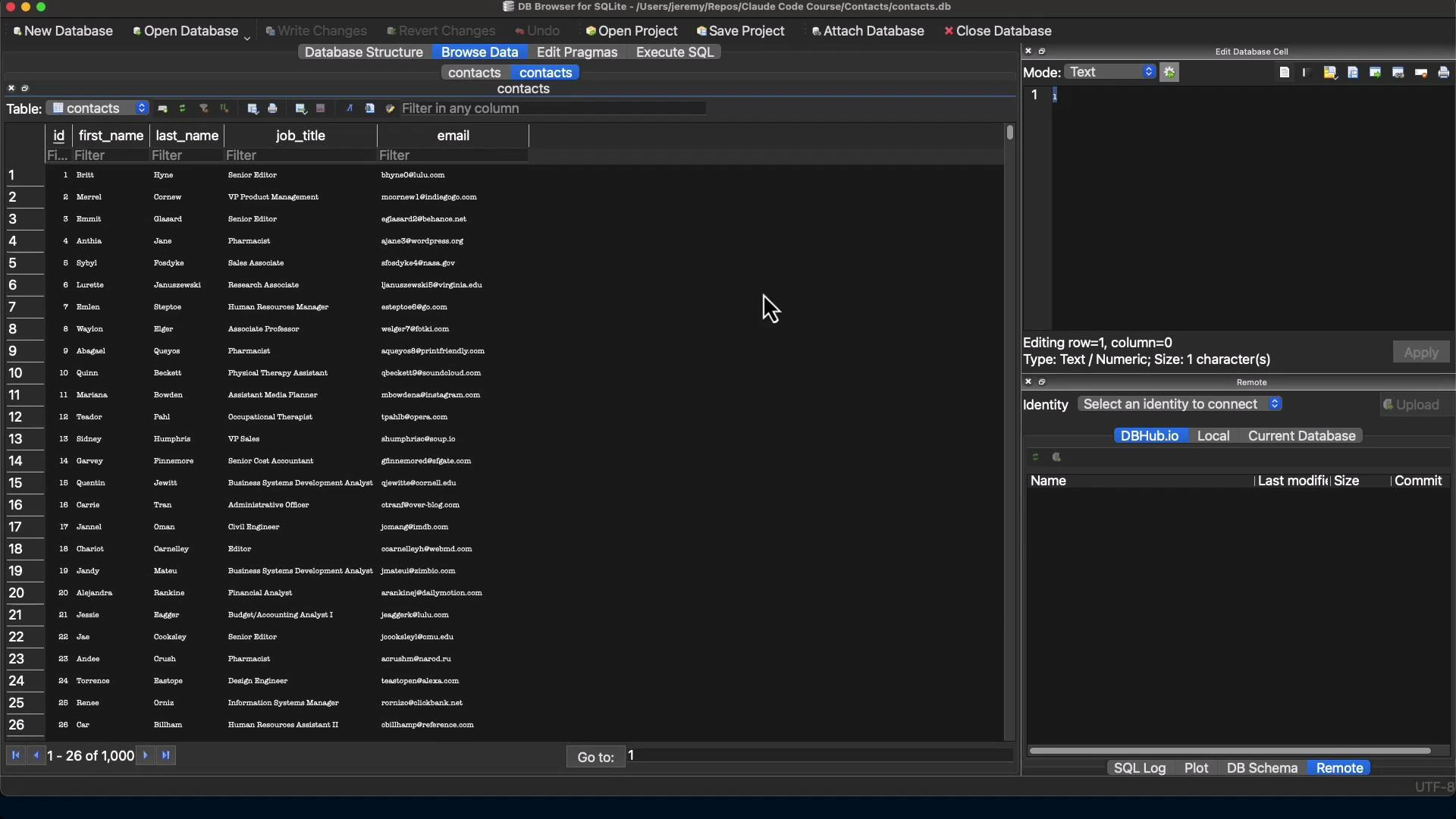The height and width of the screenshot is (819, 1456).
Task: Sort by the job_title column header
Action: (x=300, y=136)
